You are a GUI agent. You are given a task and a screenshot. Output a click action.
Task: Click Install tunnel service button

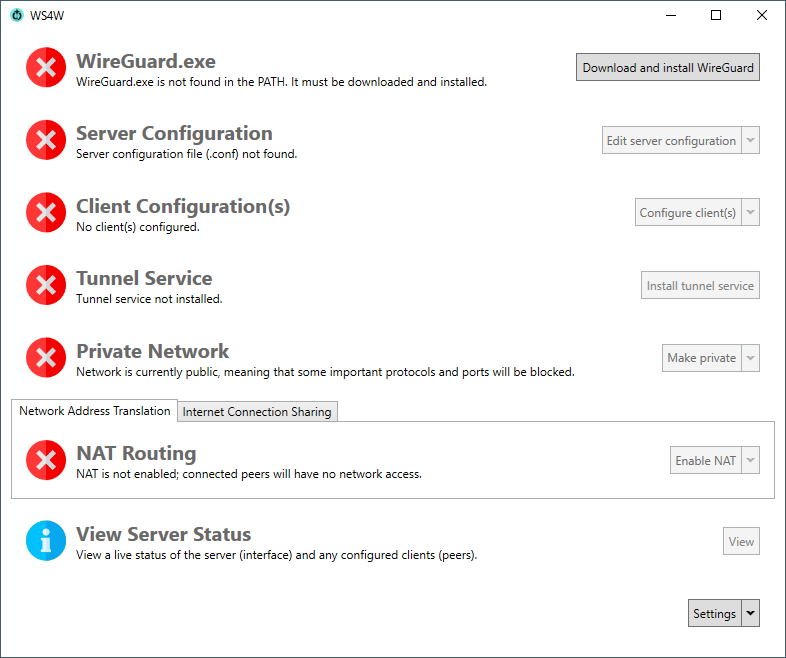[700, 285]
